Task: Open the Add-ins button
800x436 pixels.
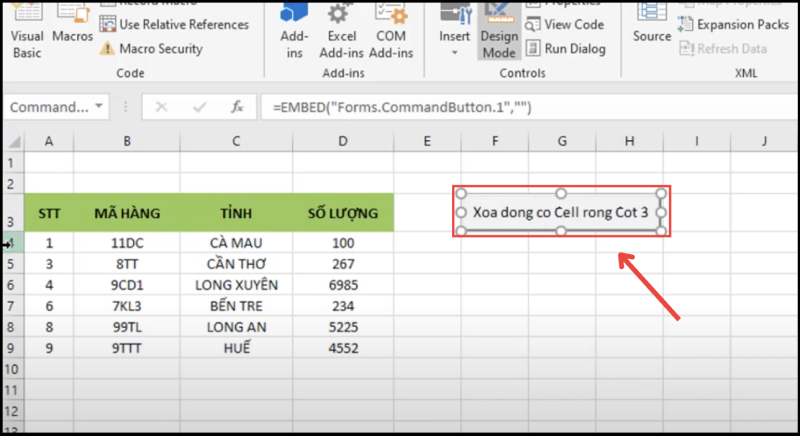Action: (294, 32)
